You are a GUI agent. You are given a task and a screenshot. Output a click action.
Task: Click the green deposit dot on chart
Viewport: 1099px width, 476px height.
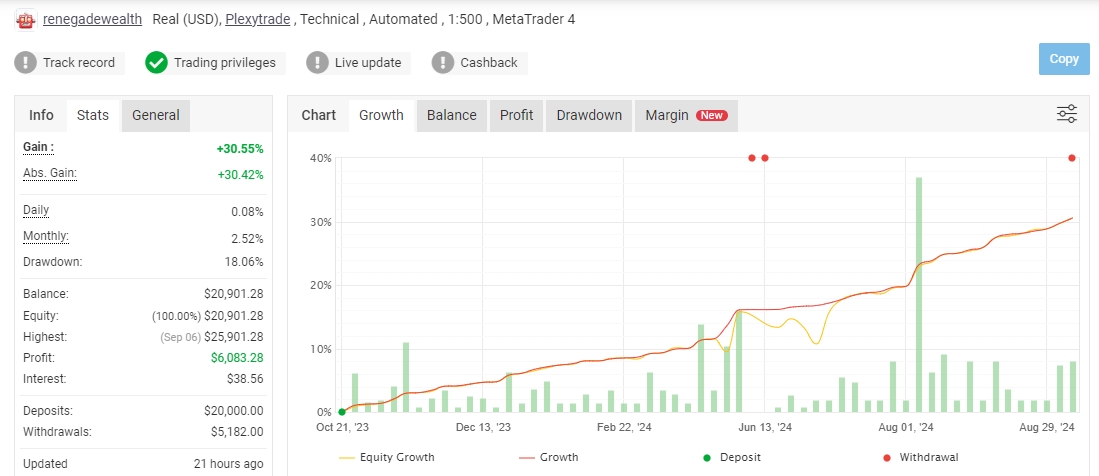coord(341,412)
